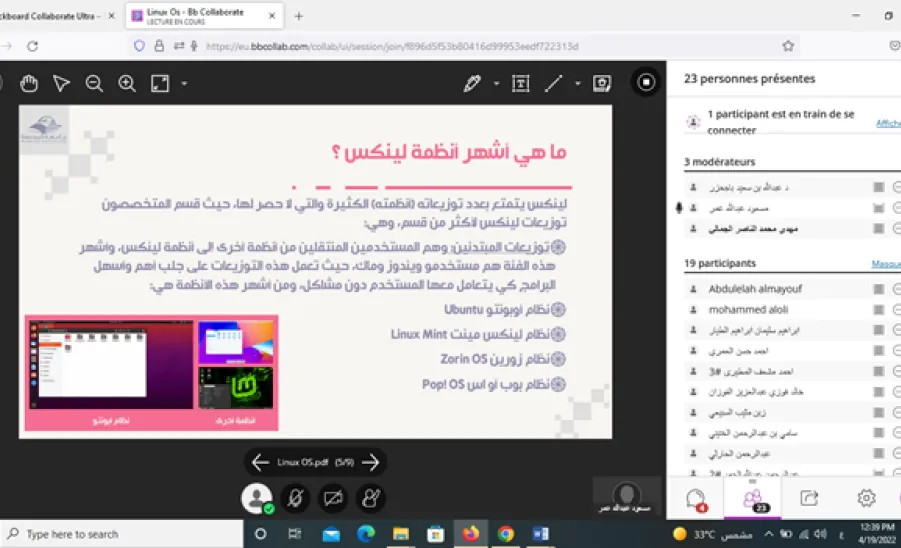This screenshot has width=901, height=548.
Task: Open controls for mohammed aloli row
Action: point(896,310)
